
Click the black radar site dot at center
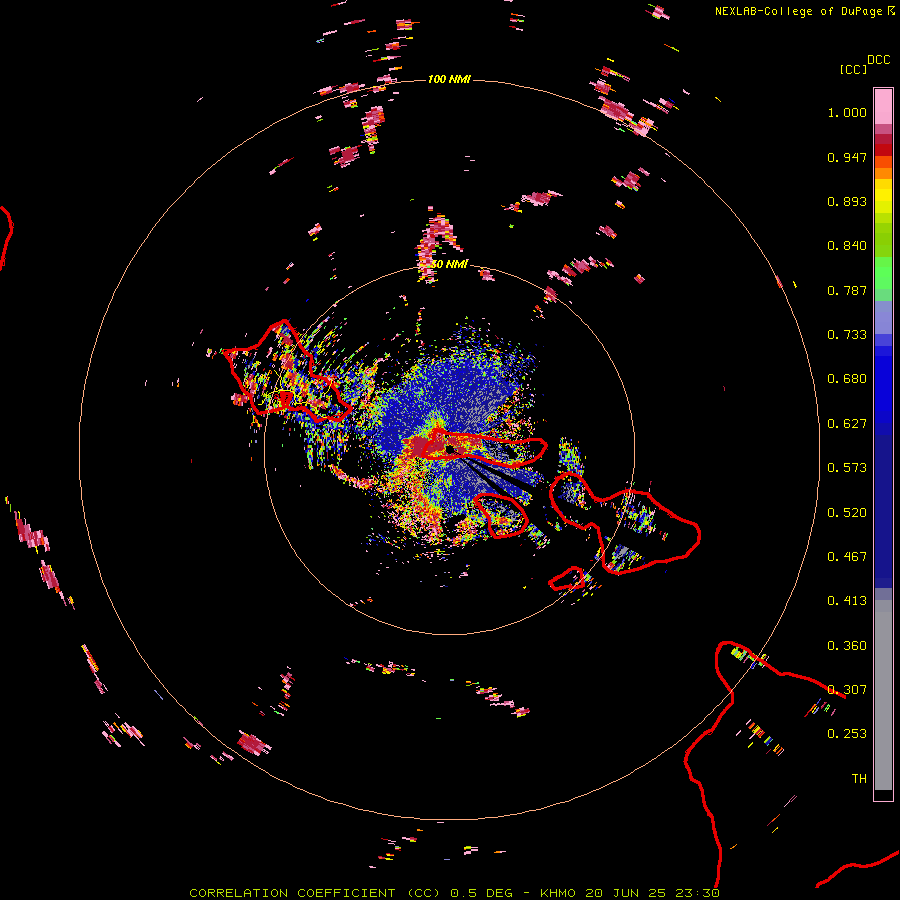449,449
